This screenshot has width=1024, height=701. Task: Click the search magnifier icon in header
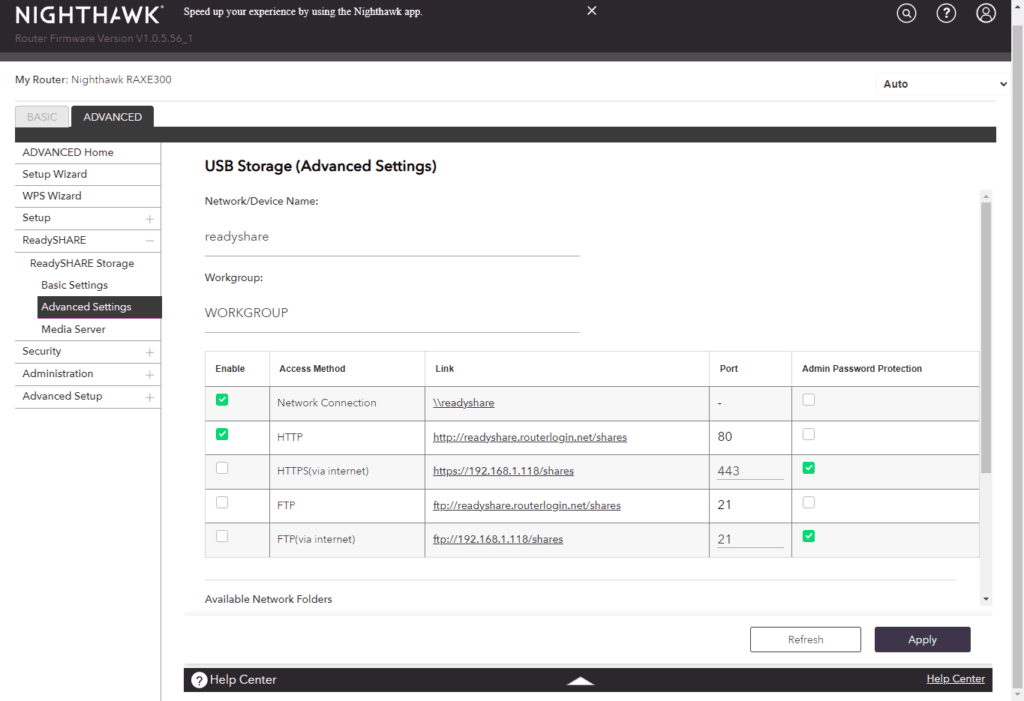pos(906,14)
